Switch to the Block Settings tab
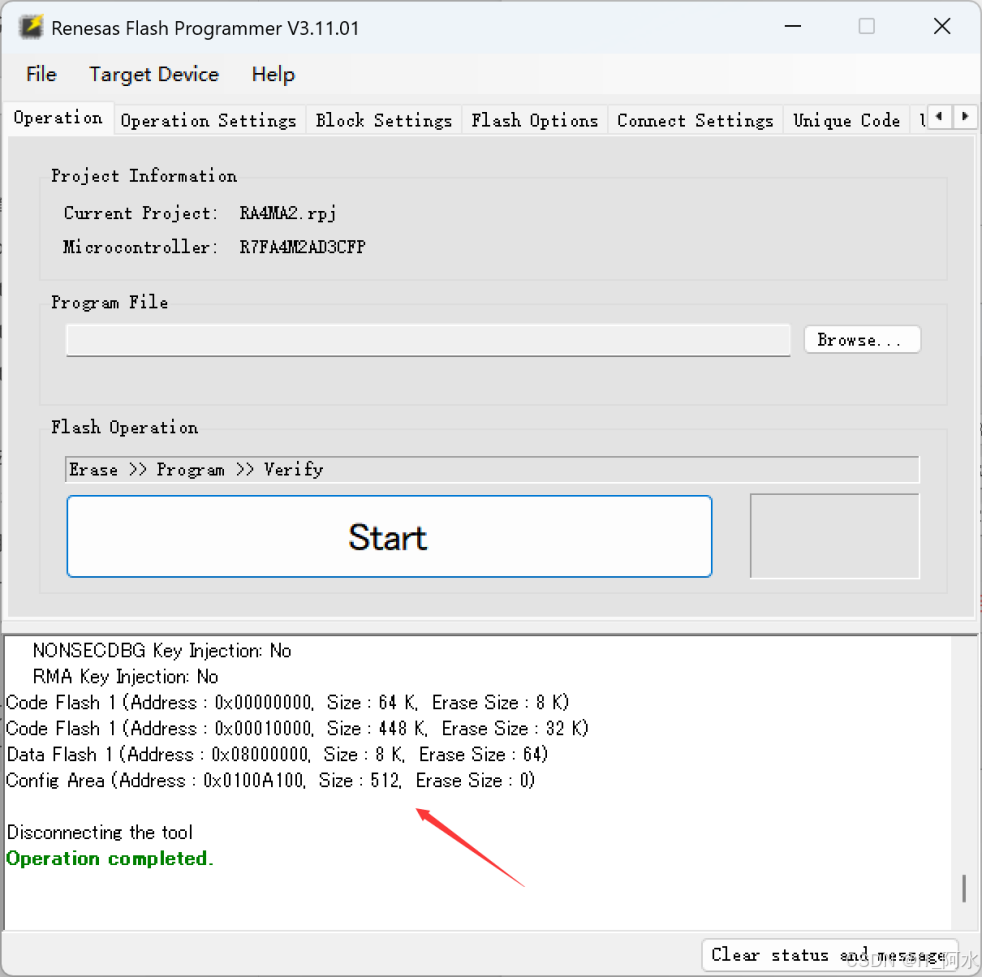This screenshot has width=983, height=978. click(383, 120)
